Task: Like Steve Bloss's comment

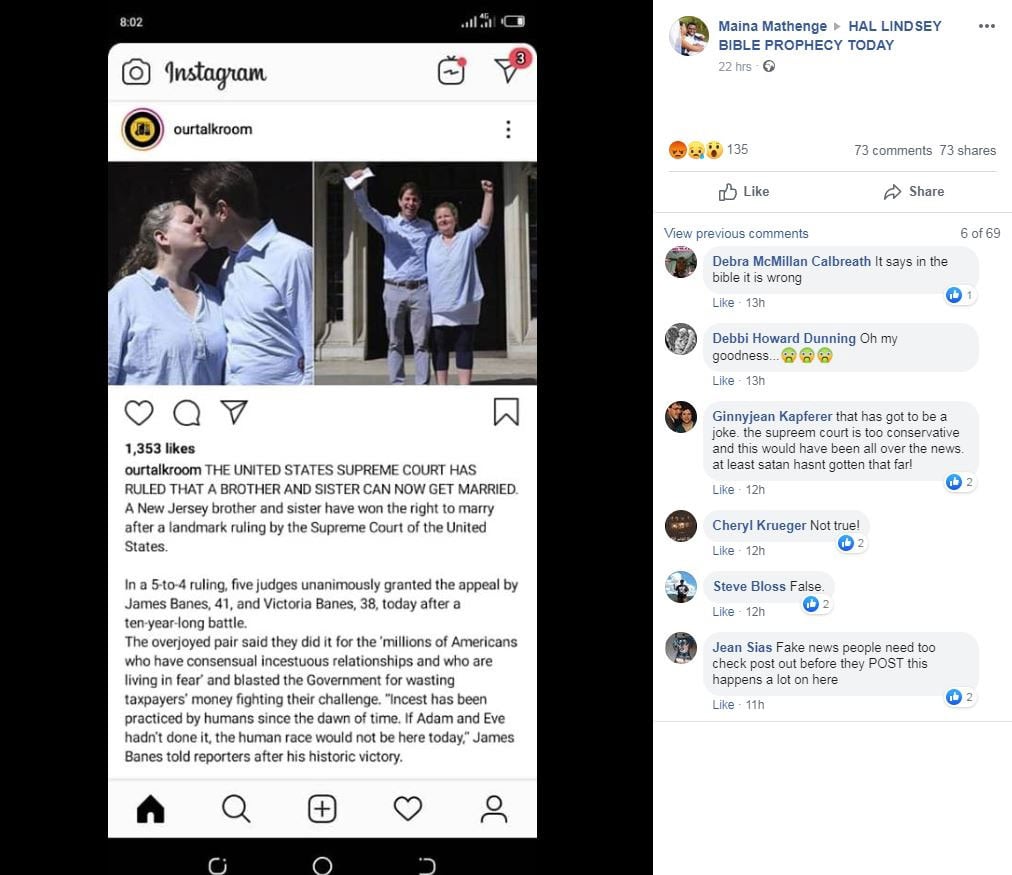Action: click(x=723, y=611)
